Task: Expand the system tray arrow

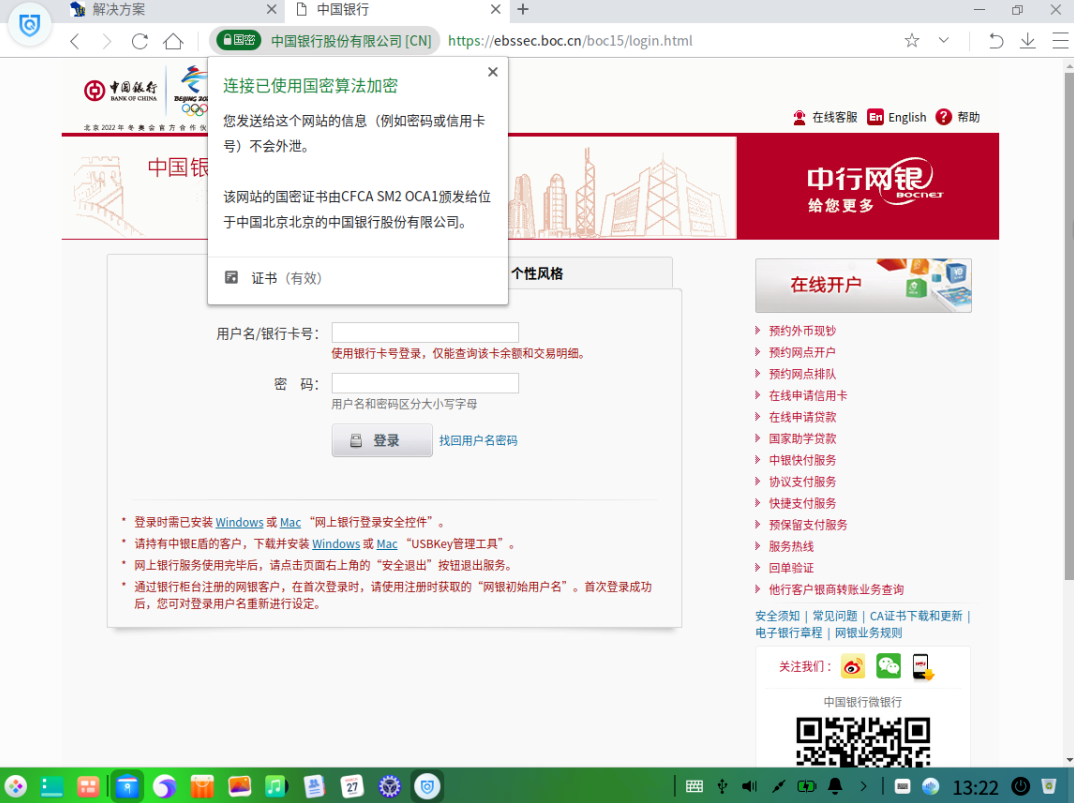Action: pos(863,787)
